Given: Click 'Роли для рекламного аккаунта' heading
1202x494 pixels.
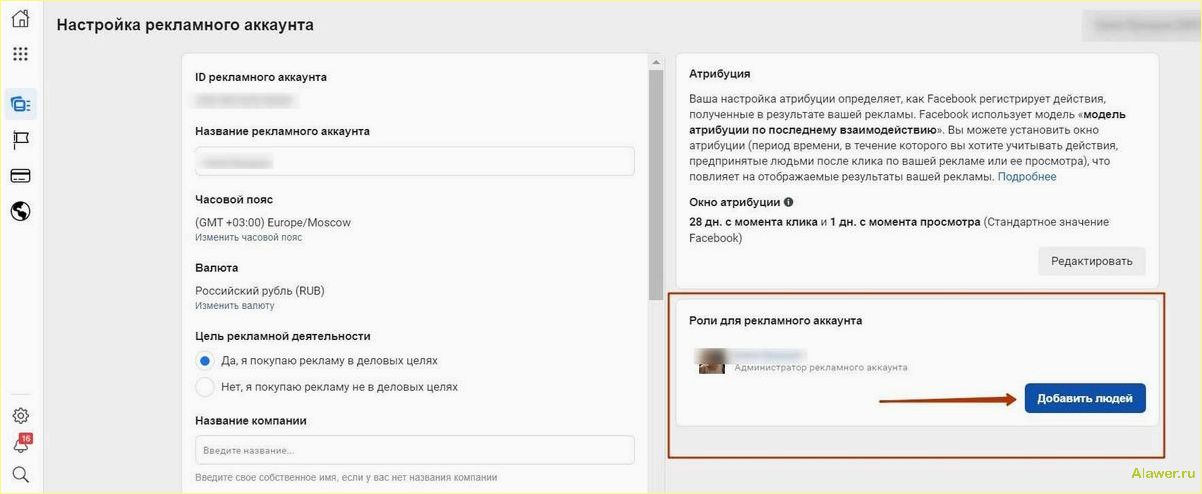Looking at the screenshot, I should (x=776, y=321).
